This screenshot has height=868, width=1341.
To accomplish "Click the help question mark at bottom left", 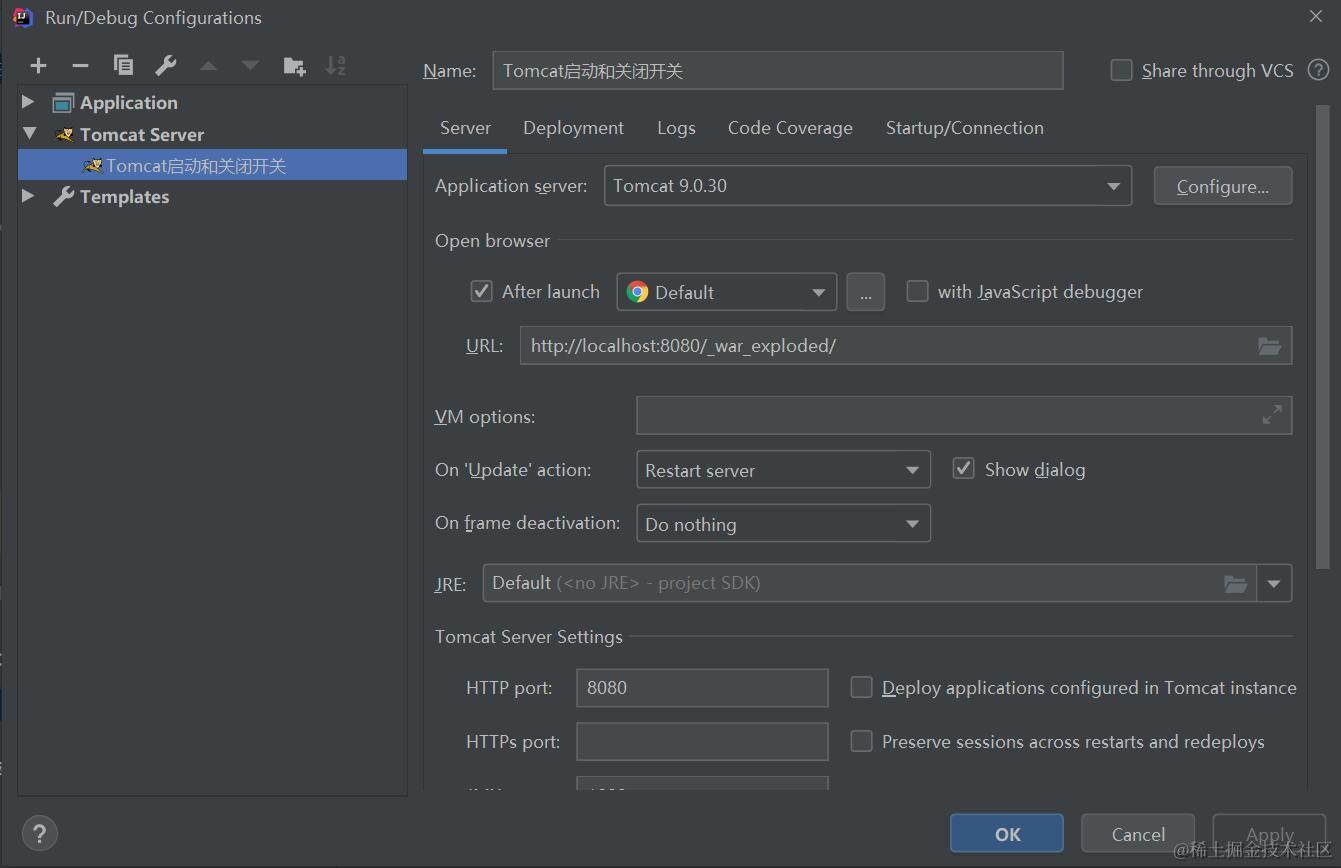I will [x=39, y=833].
